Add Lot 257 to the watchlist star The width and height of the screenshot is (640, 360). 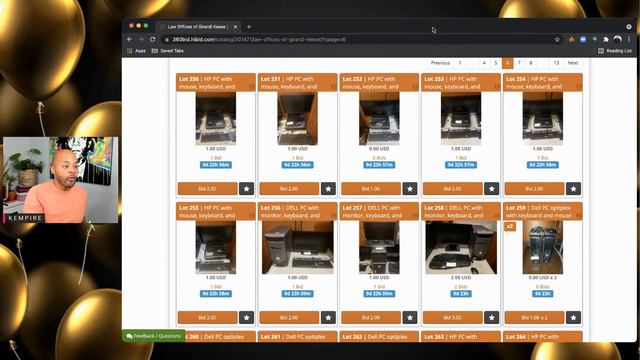410,318
